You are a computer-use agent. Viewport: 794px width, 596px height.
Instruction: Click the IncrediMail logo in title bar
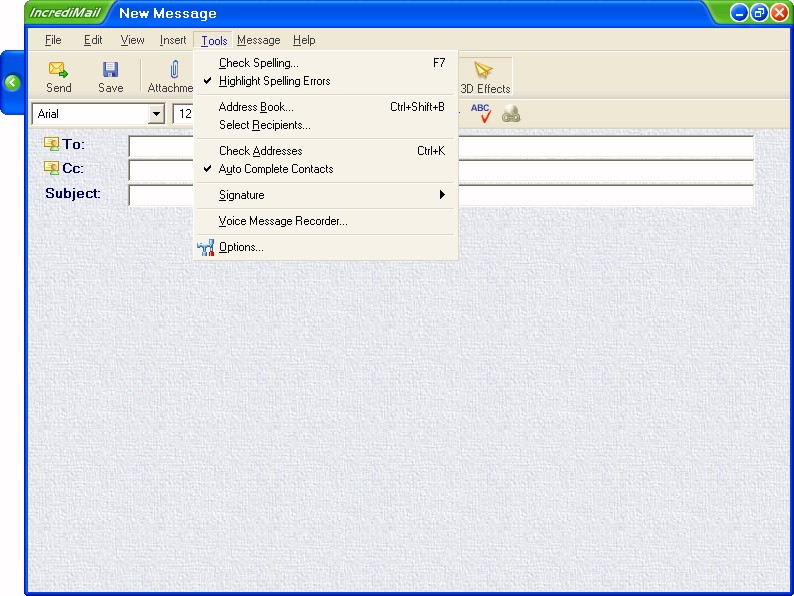(x=65, y=13)
